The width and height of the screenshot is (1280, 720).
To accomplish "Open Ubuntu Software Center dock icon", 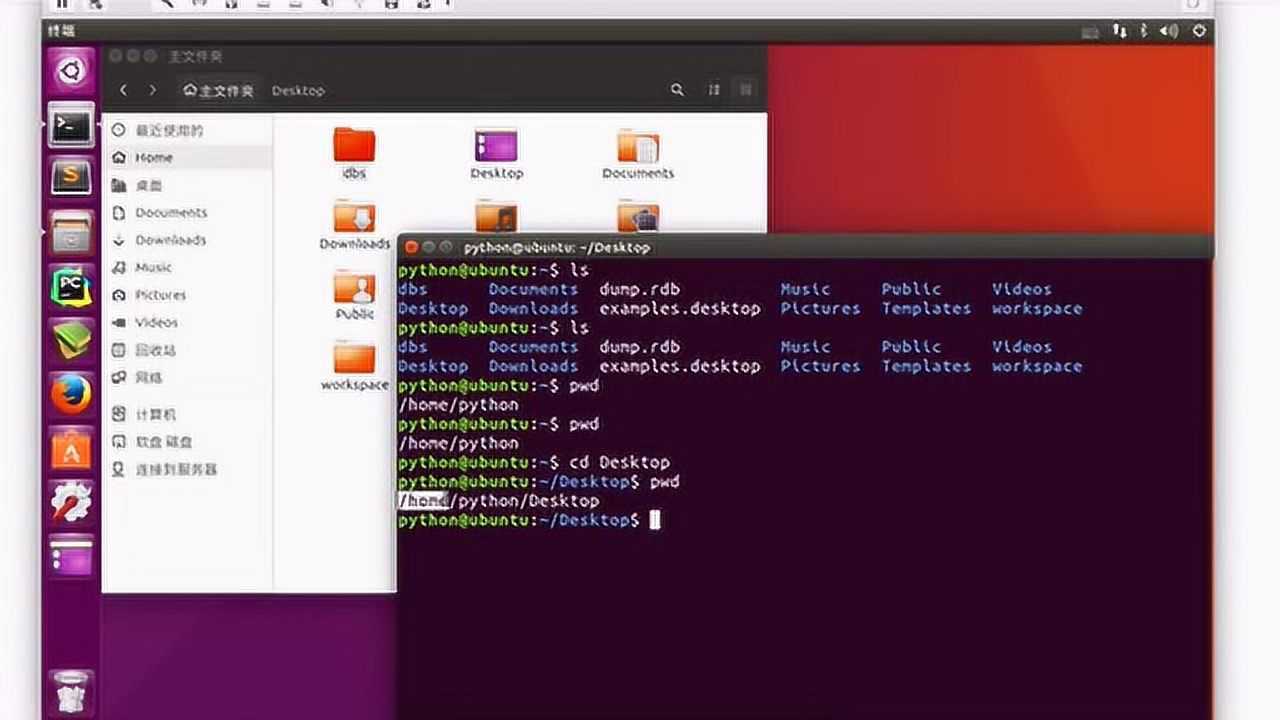I will (72, 449).
